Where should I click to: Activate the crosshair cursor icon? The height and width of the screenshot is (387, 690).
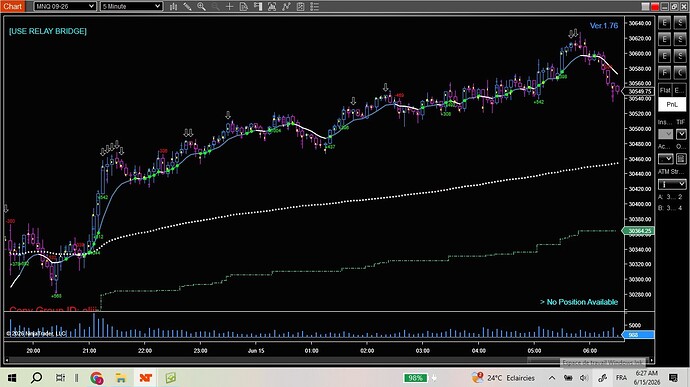(x=229, y=7)
